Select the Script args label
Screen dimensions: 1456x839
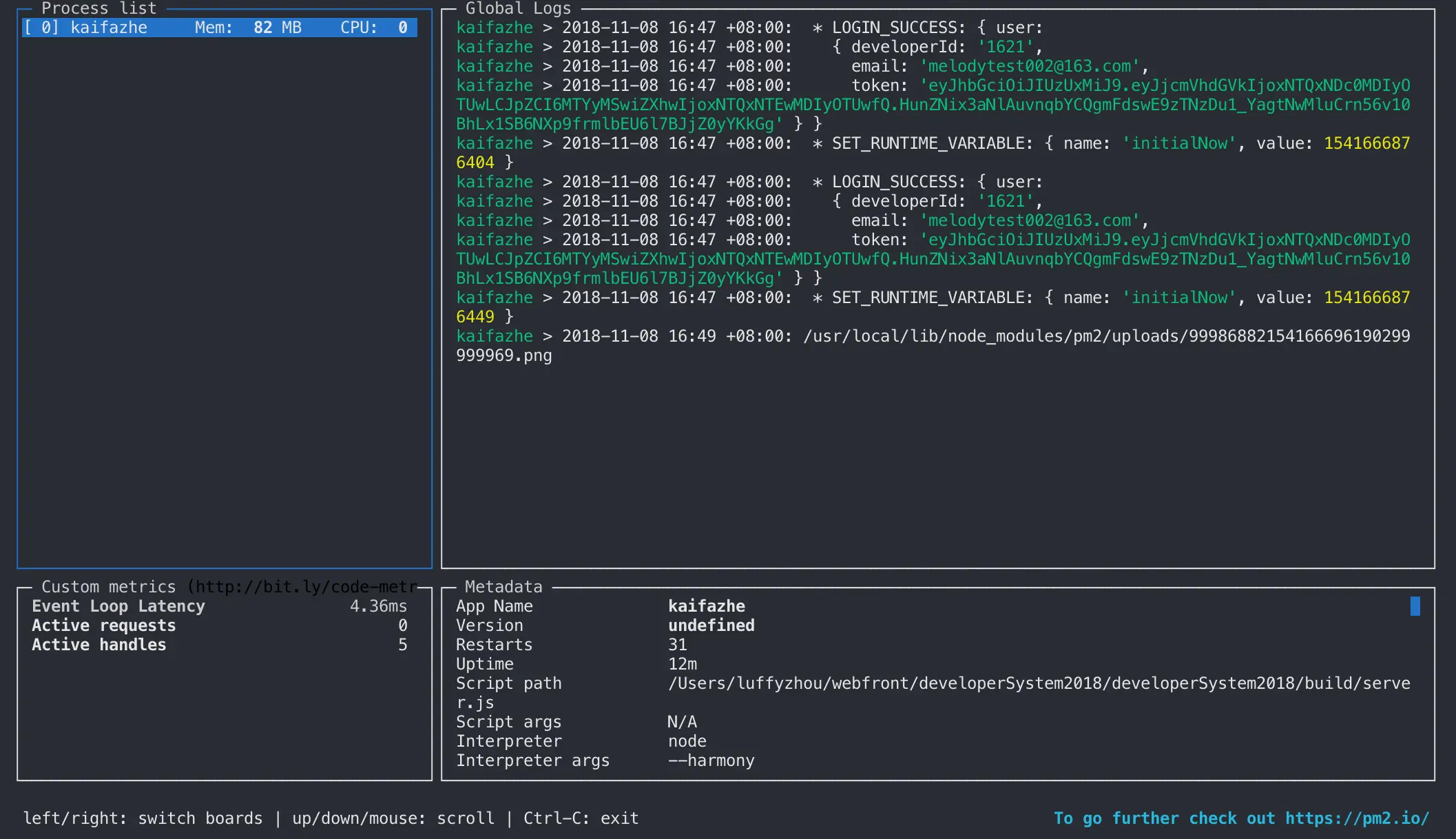click(x=509, y=722)
